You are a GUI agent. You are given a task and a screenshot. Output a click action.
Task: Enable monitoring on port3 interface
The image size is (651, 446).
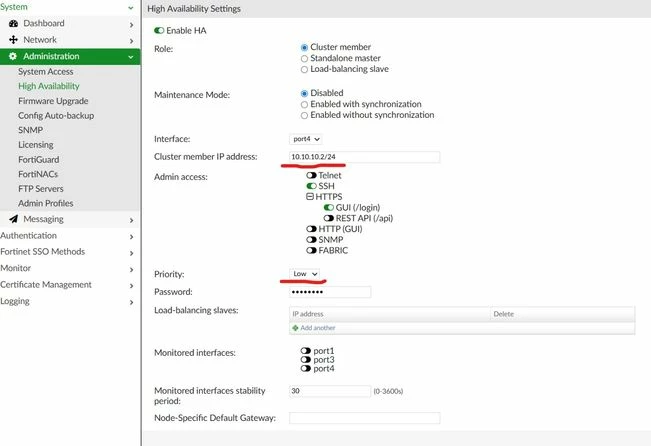coord(306,360)
